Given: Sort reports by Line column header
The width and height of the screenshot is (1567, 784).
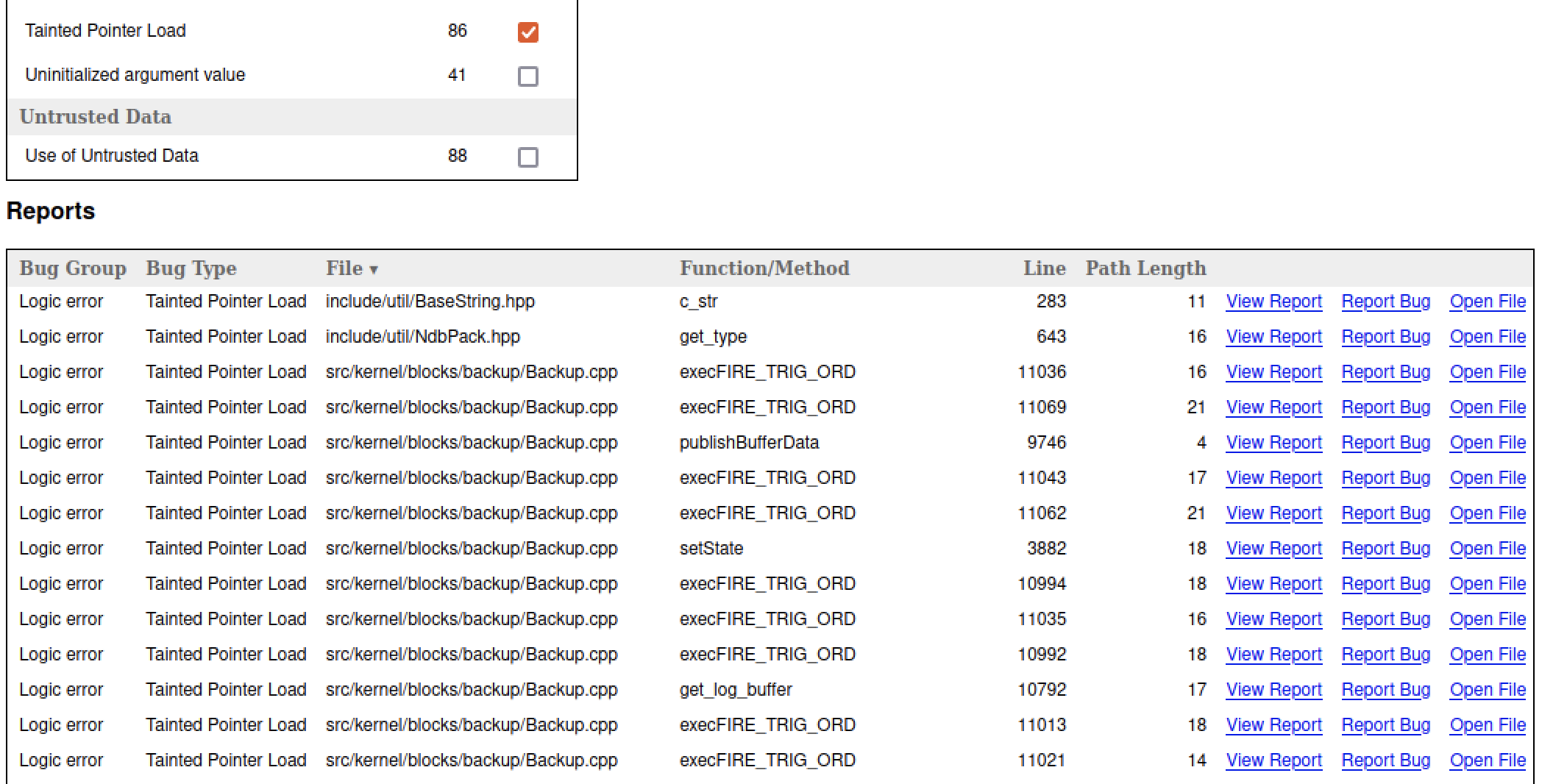Looking at the screenshot, I should coord(1044,268).
